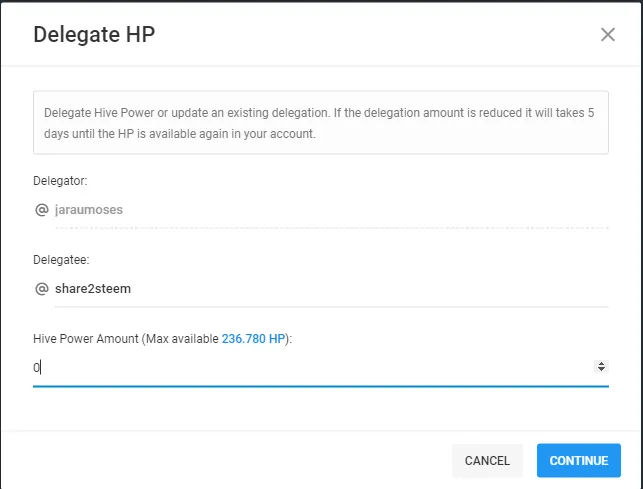
Task: Click the "Delegator:" label
Action: (60, 181)
